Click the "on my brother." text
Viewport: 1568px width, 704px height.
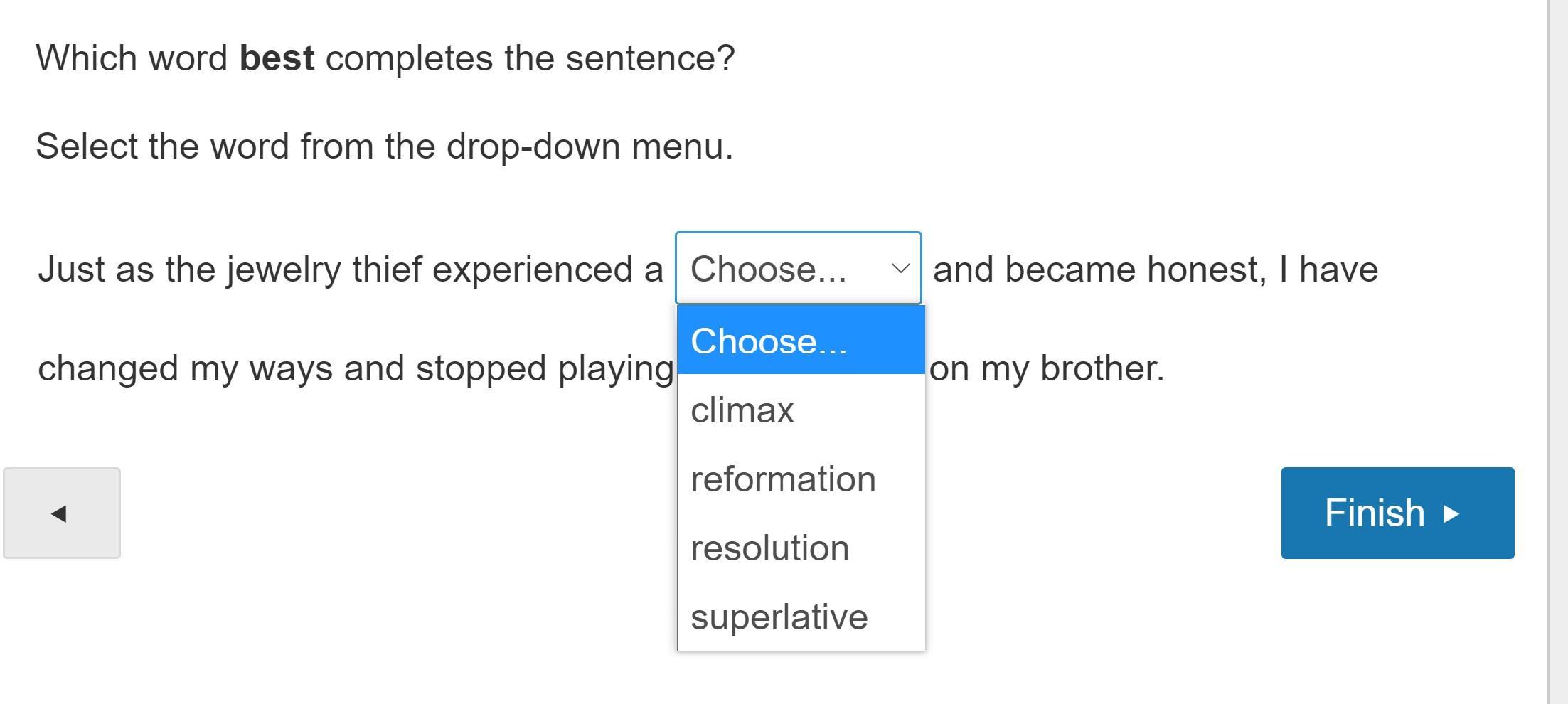tap(1047, 368)
